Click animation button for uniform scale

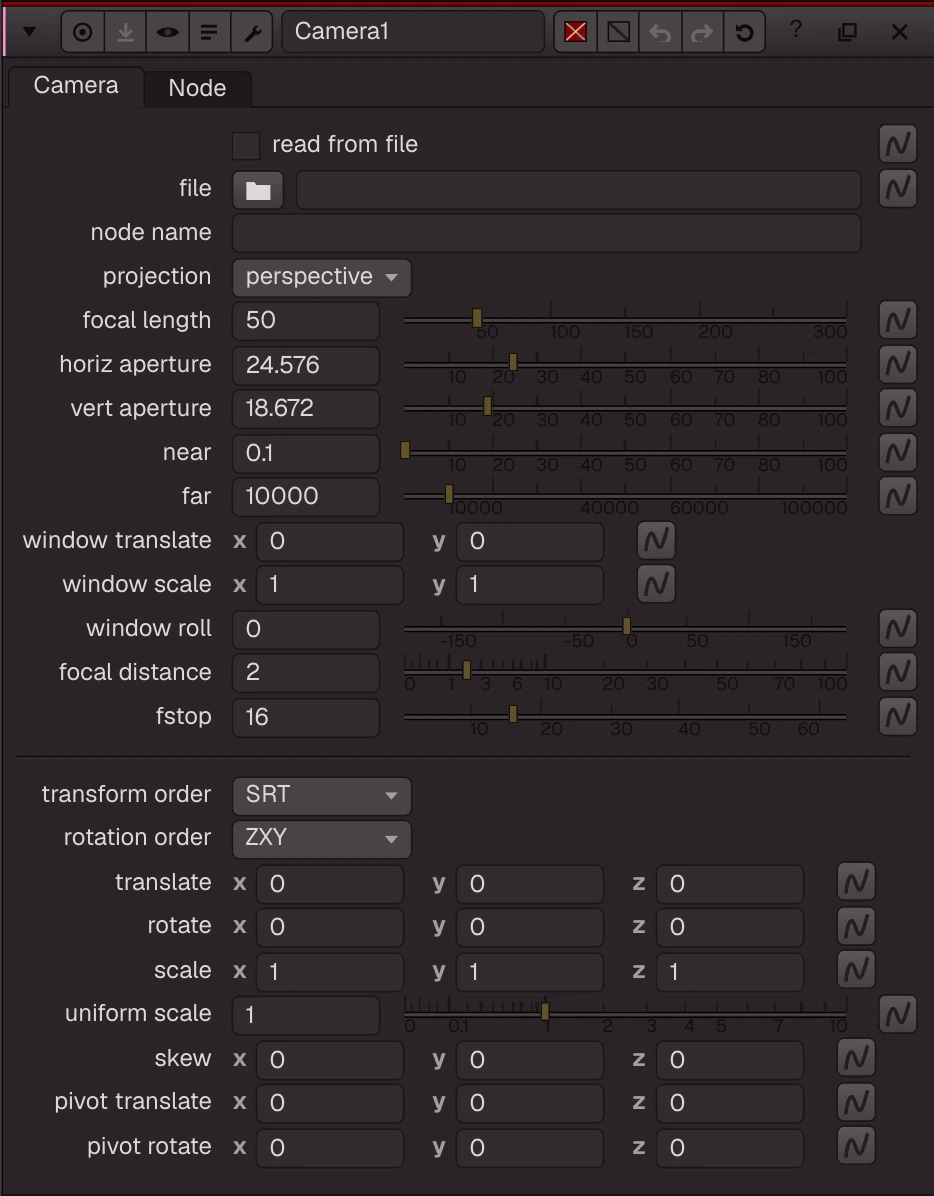[x=897, y=1014]
